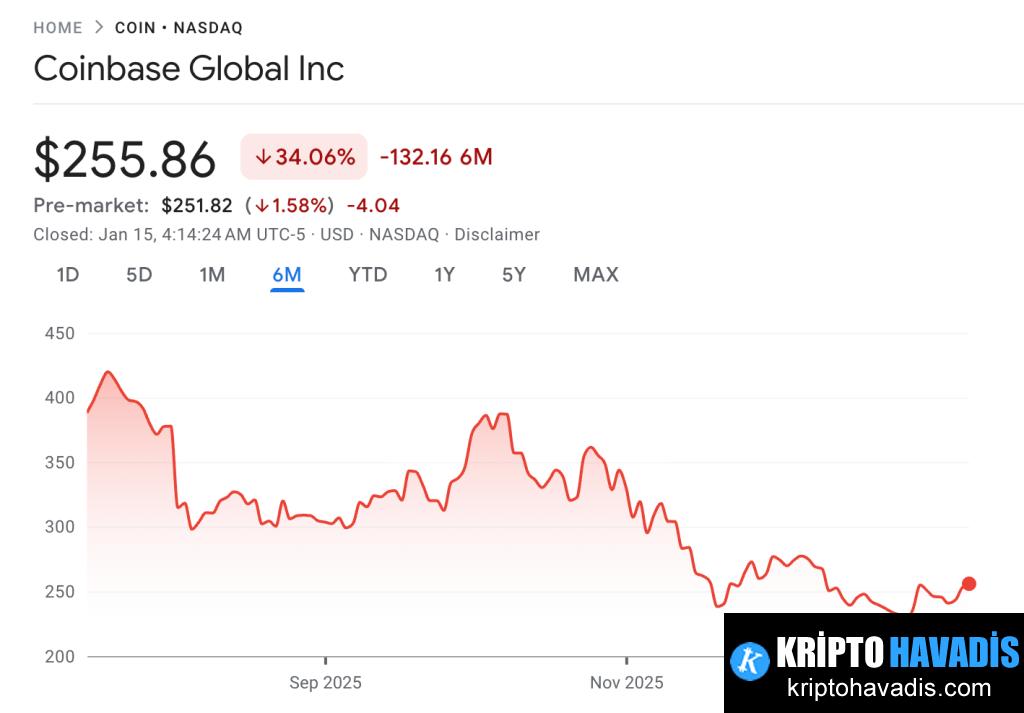
Task: Click the COIN · NASDAQ breadcrumb entry
Action: 177,27
